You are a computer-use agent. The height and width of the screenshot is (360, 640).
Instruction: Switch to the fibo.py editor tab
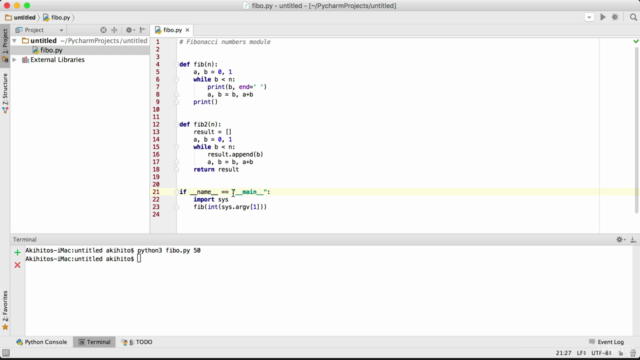172,30
